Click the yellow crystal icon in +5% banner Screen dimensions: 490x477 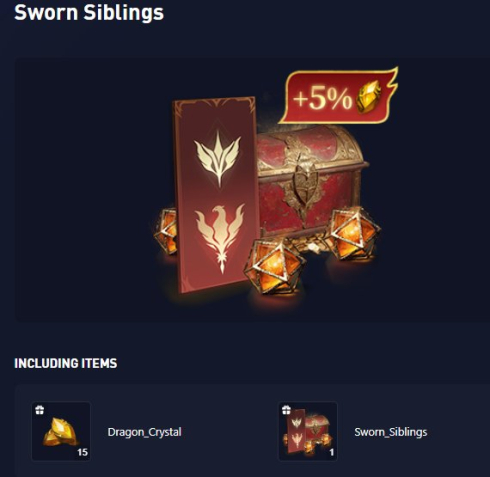point(369,97)
